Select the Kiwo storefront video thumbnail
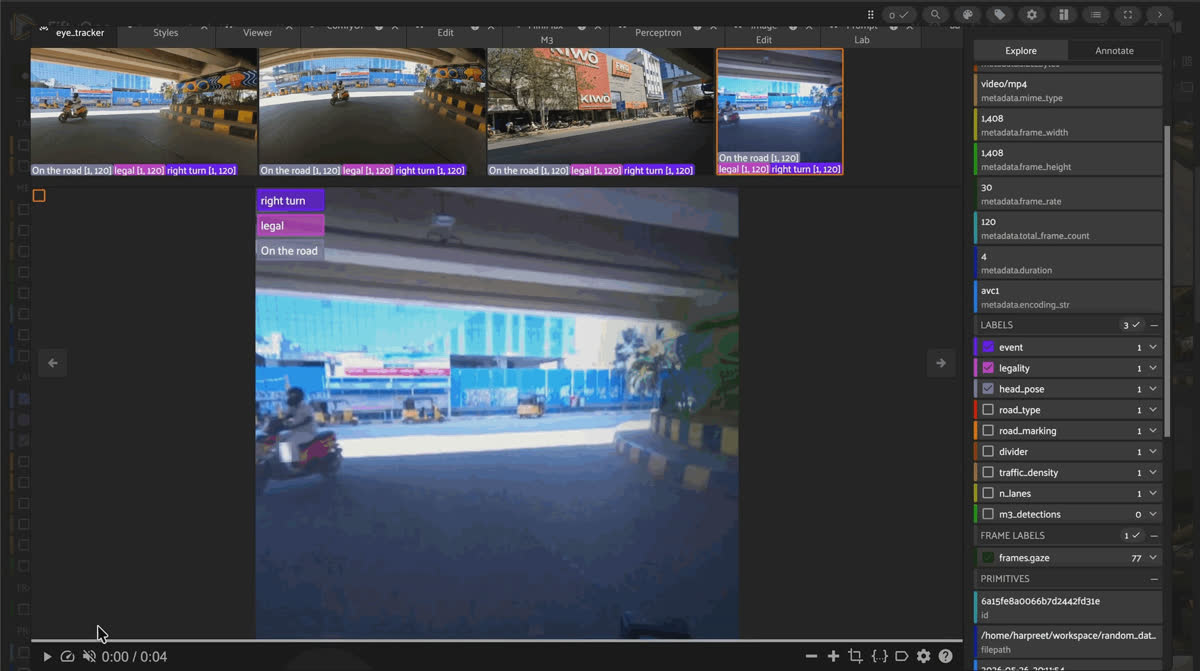This screenshot has height=671, width=1200. coord(601,112)
